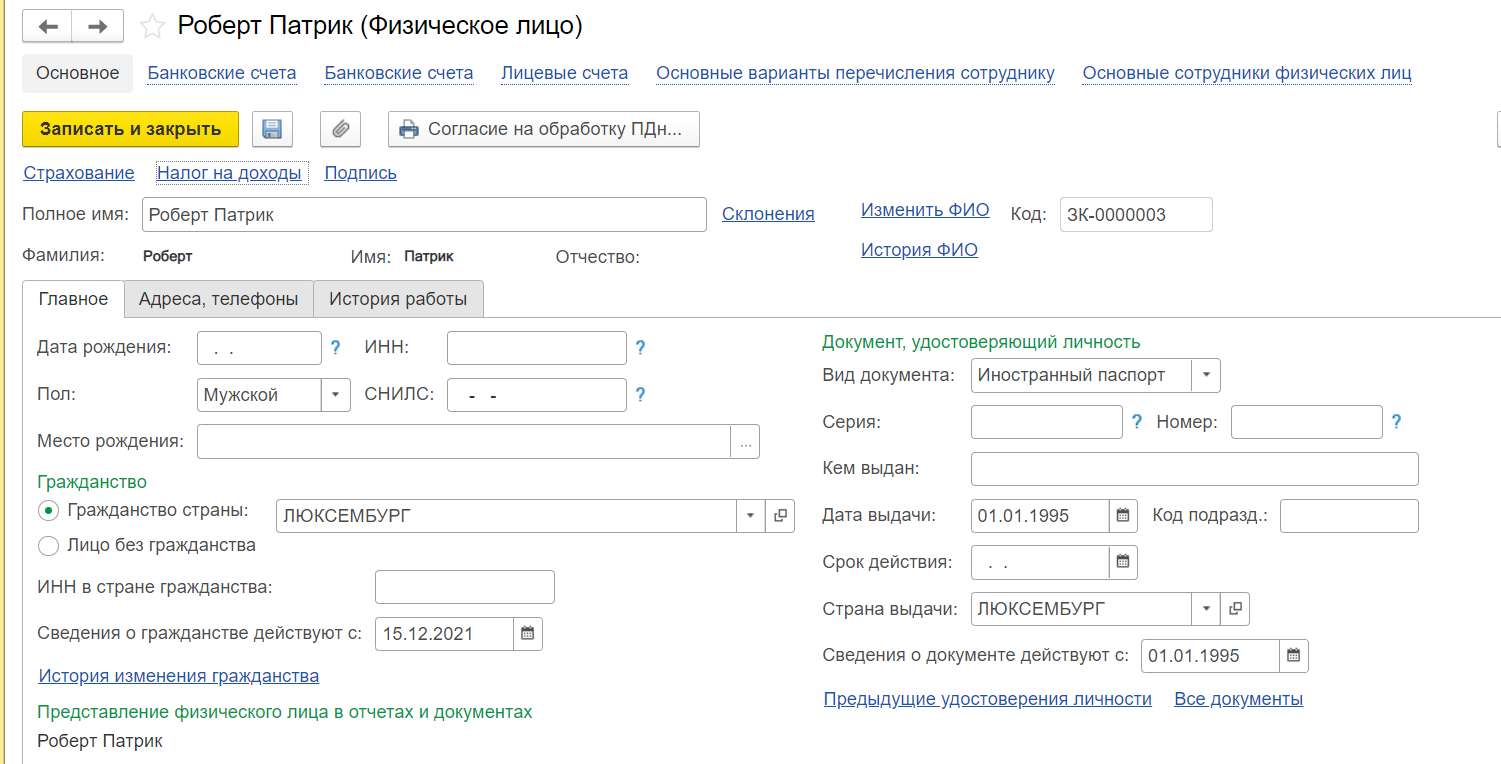This screenshot has height=764, width=1501.
Task: Click the paperclip attachments icon
Action: coord(340,129)
